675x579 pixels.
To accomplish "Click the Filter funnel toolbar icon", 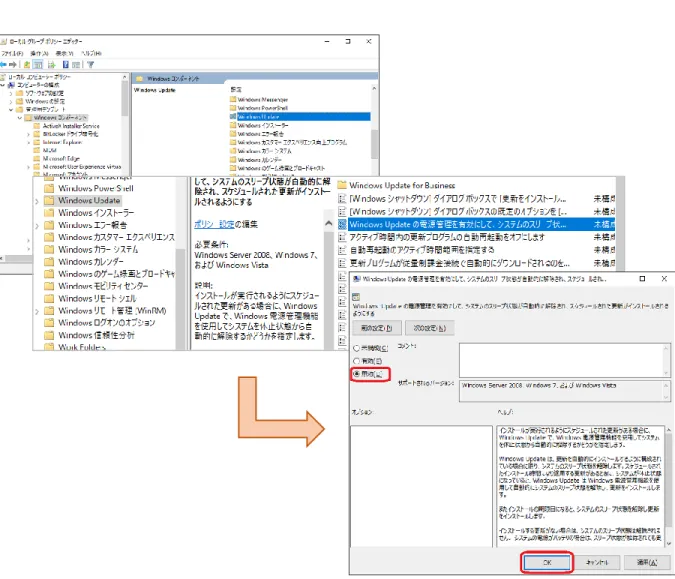I will [90, 65].
